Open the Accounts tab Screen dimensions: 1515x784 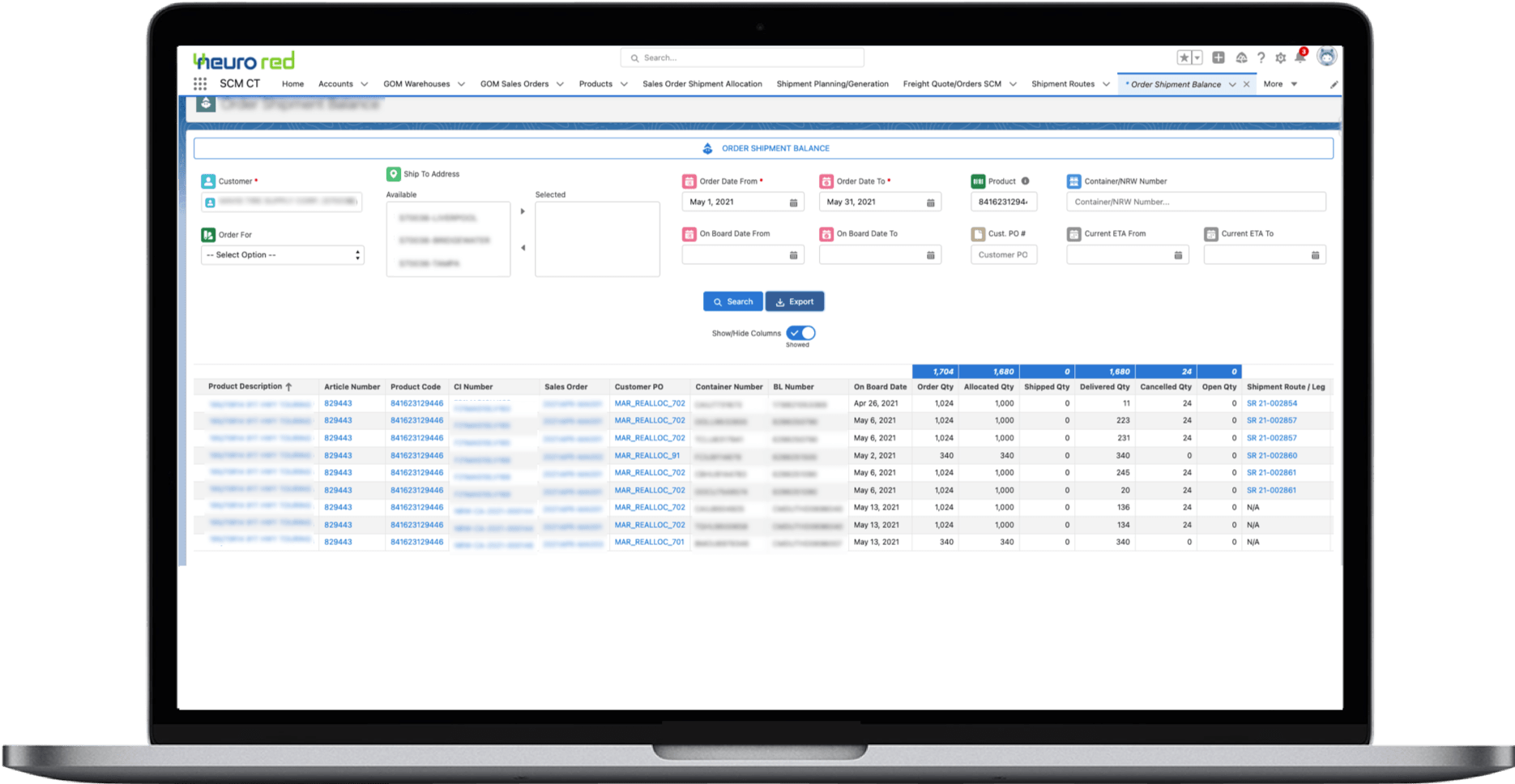[x=335, y=84]
